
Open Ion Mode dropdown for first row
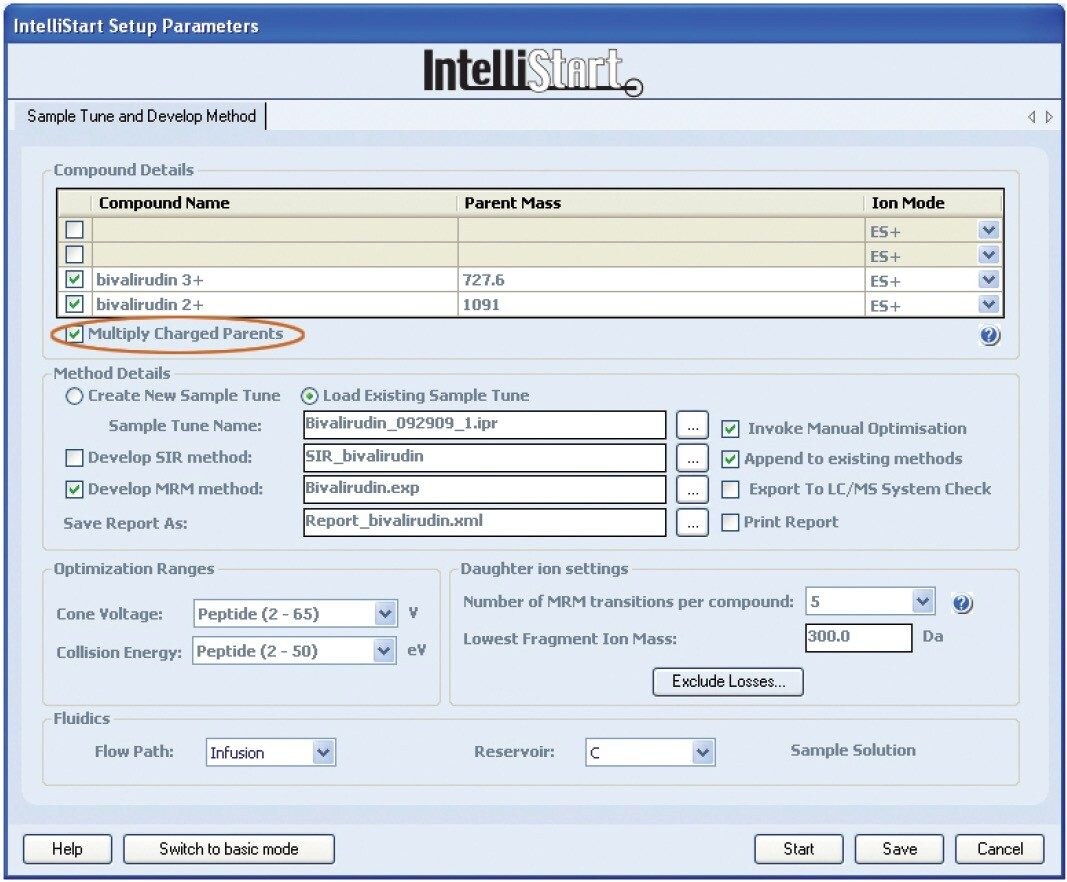[x=989, y=231]
